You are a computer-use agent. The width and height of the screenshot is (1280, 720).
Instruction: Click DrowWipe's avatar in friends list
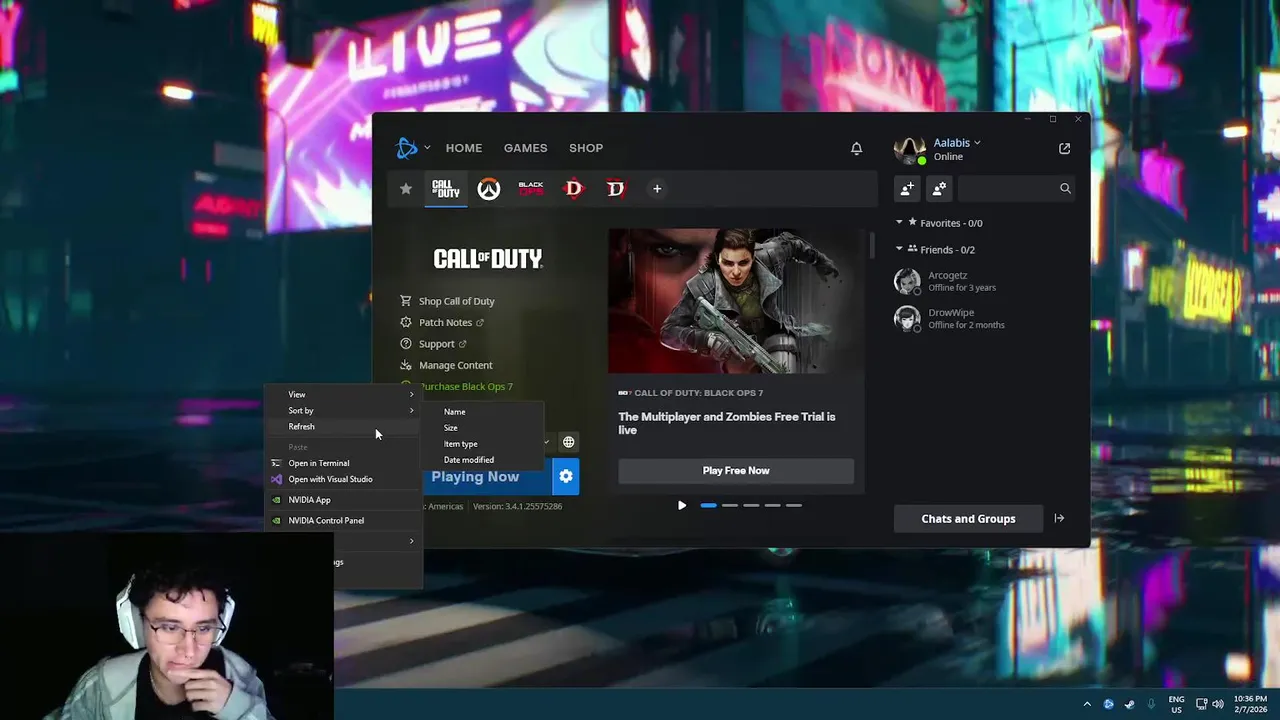[907, 318]
